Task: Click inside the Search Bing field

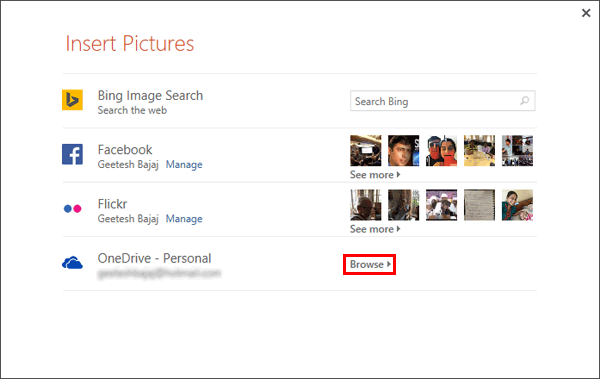Action: coord(443,101)
